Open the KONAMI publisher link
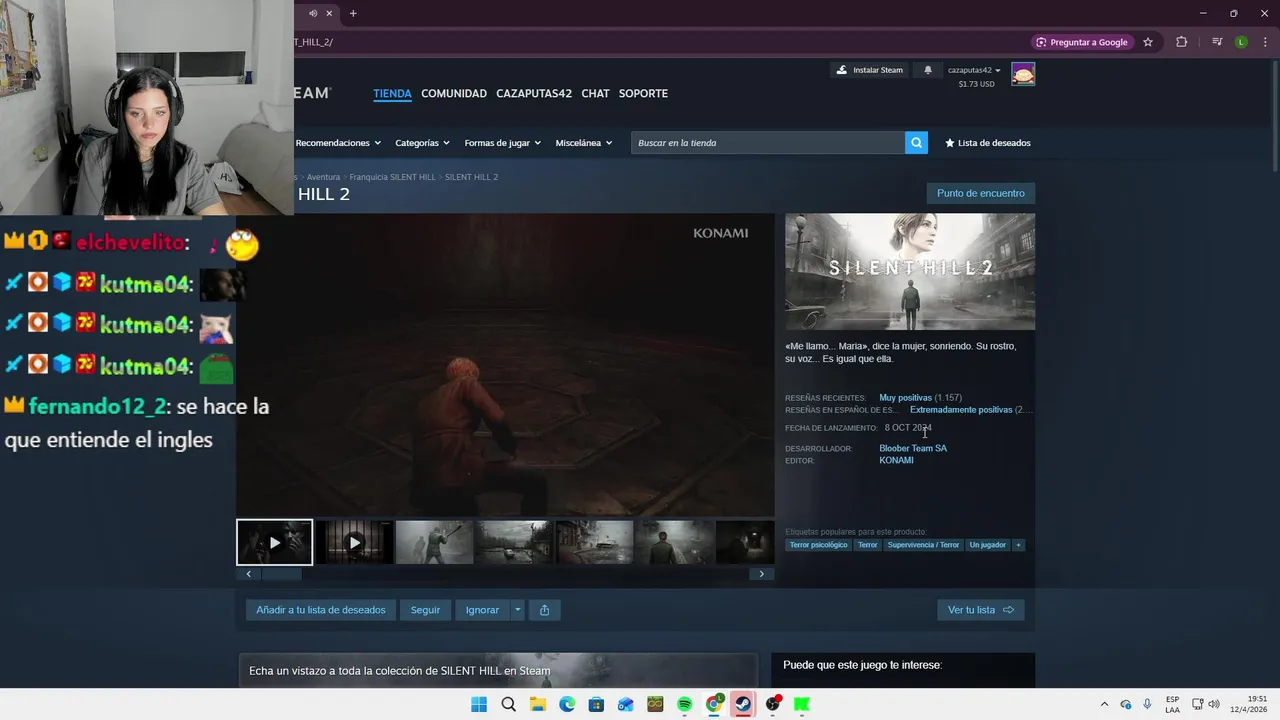The width and height of the screenshot is (1280, 720). click(x=896, y=460)
